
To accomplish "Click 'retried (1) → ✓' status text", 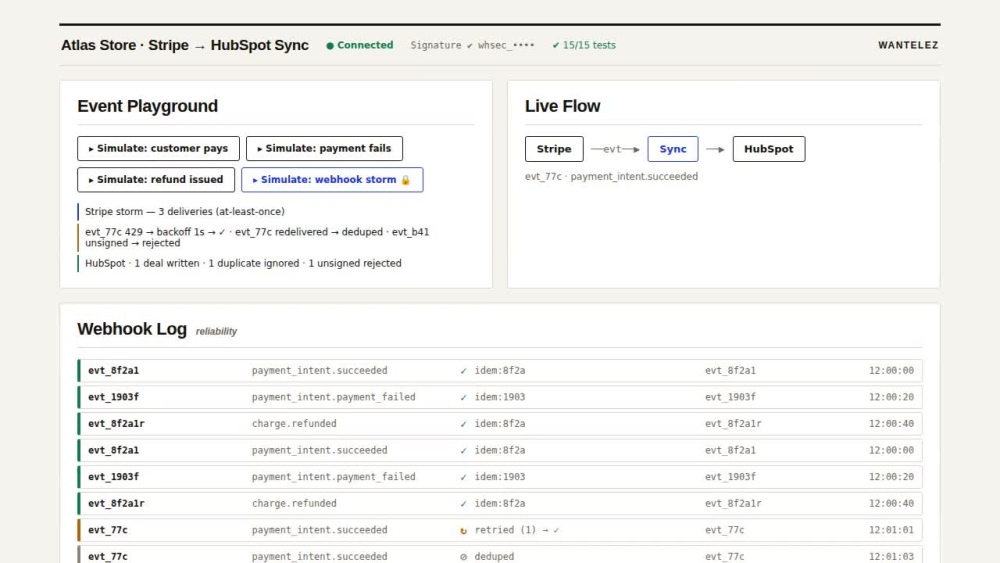I will tap(517, 530).
